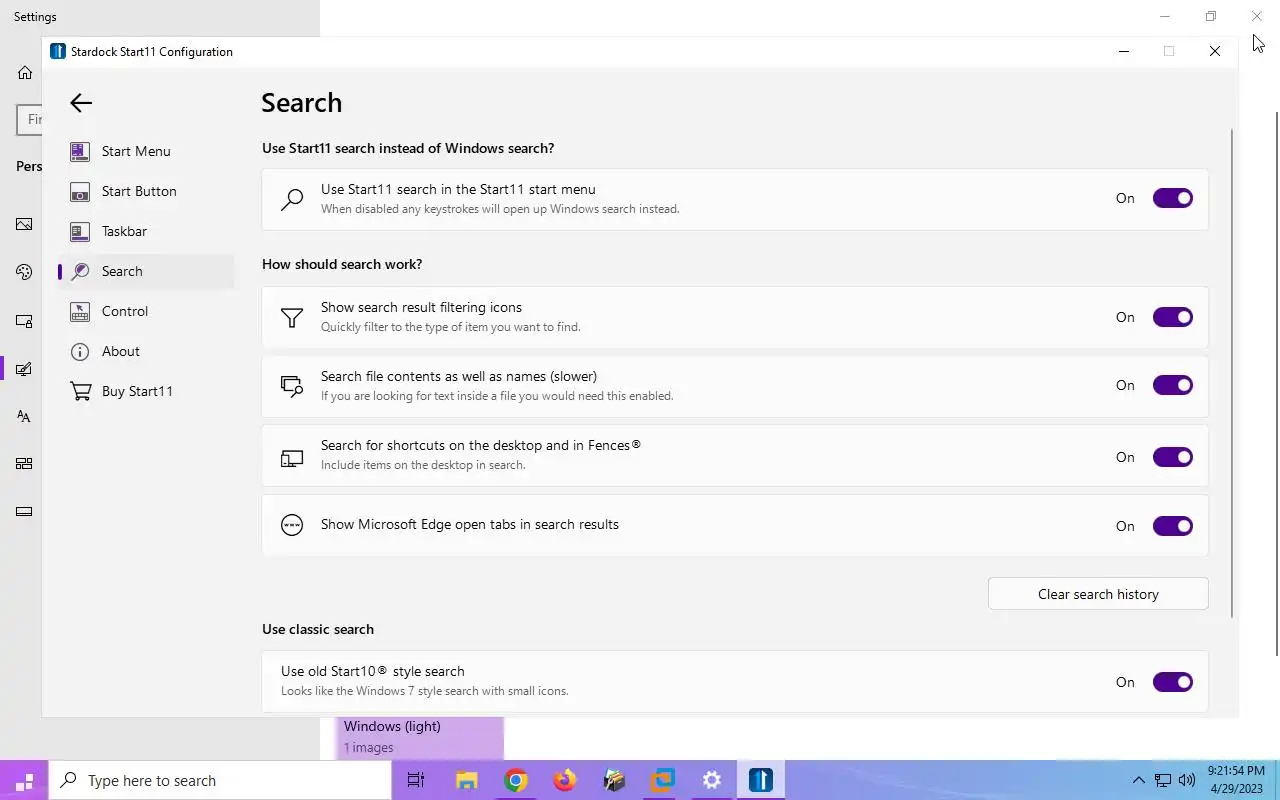Screen dimensions: 1280x800
Task: Click Clear search history button
Action: [1098, 594]
